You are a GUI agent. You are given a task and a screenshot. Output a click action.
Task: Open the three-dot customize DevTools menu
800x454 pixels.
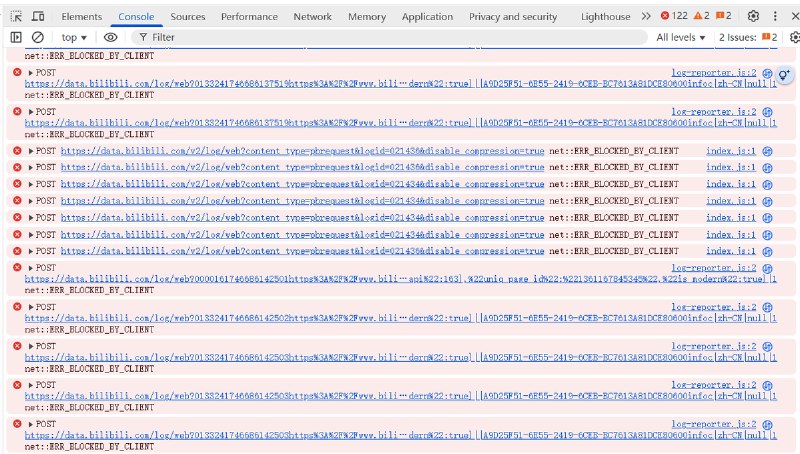coord(775,17)
